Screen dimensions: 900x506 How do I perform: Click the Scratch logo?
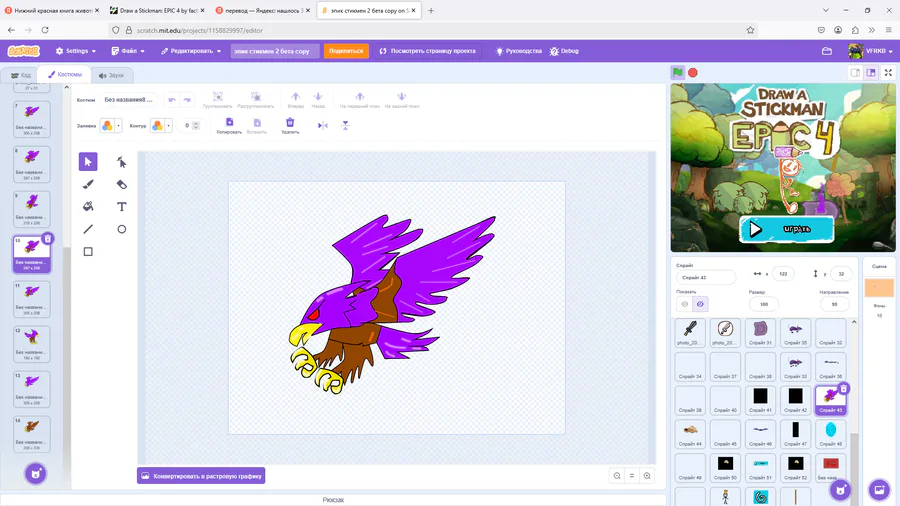(x=24, y=51)
